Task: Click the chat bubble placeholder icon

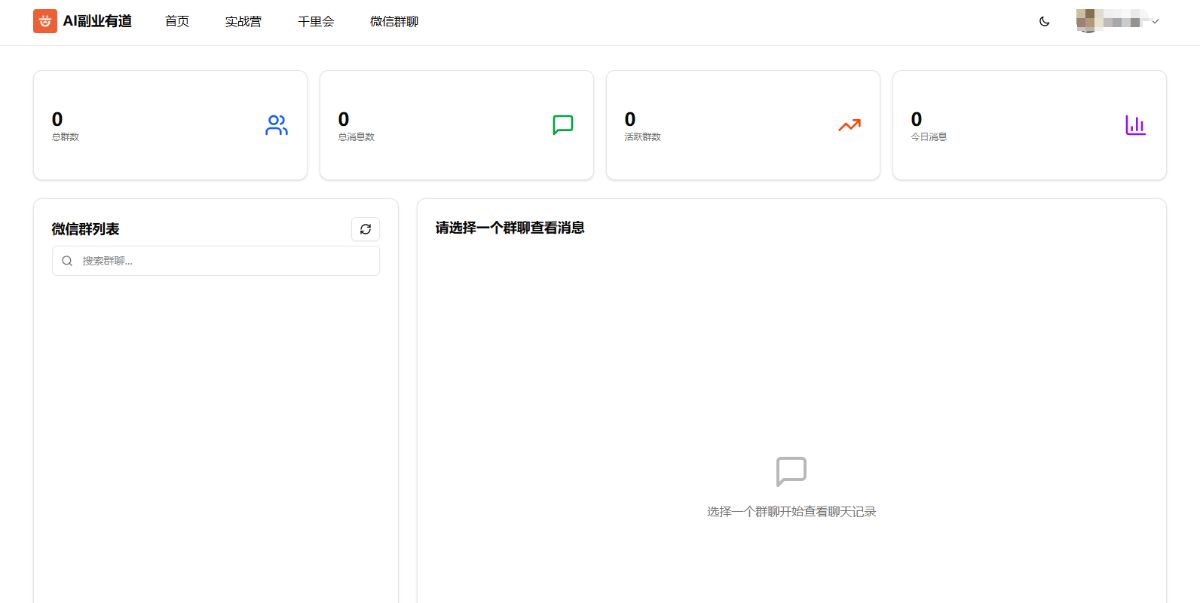Action: pos(791,471)
